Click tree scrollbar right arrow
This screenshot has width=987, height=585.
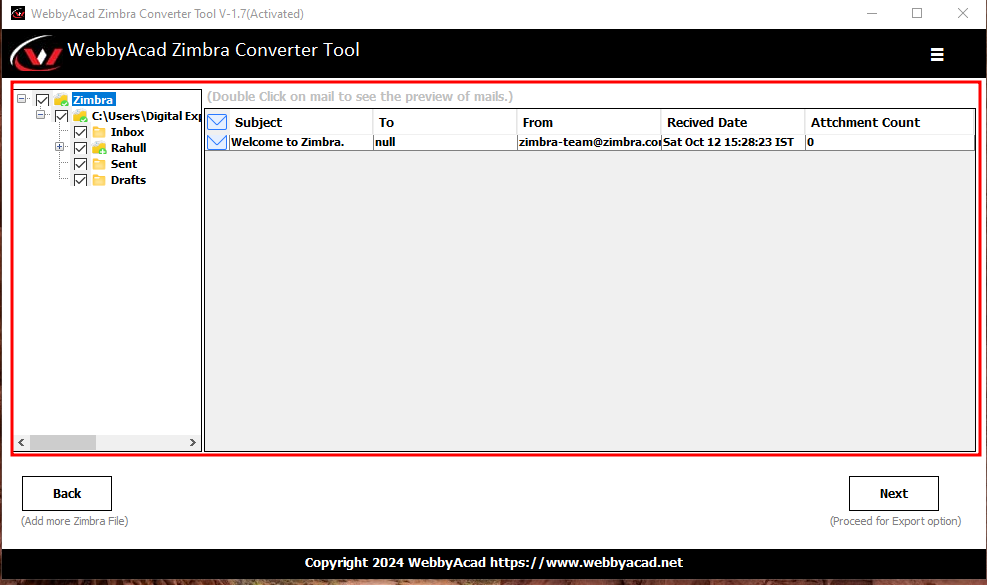[x=193, y=442]
